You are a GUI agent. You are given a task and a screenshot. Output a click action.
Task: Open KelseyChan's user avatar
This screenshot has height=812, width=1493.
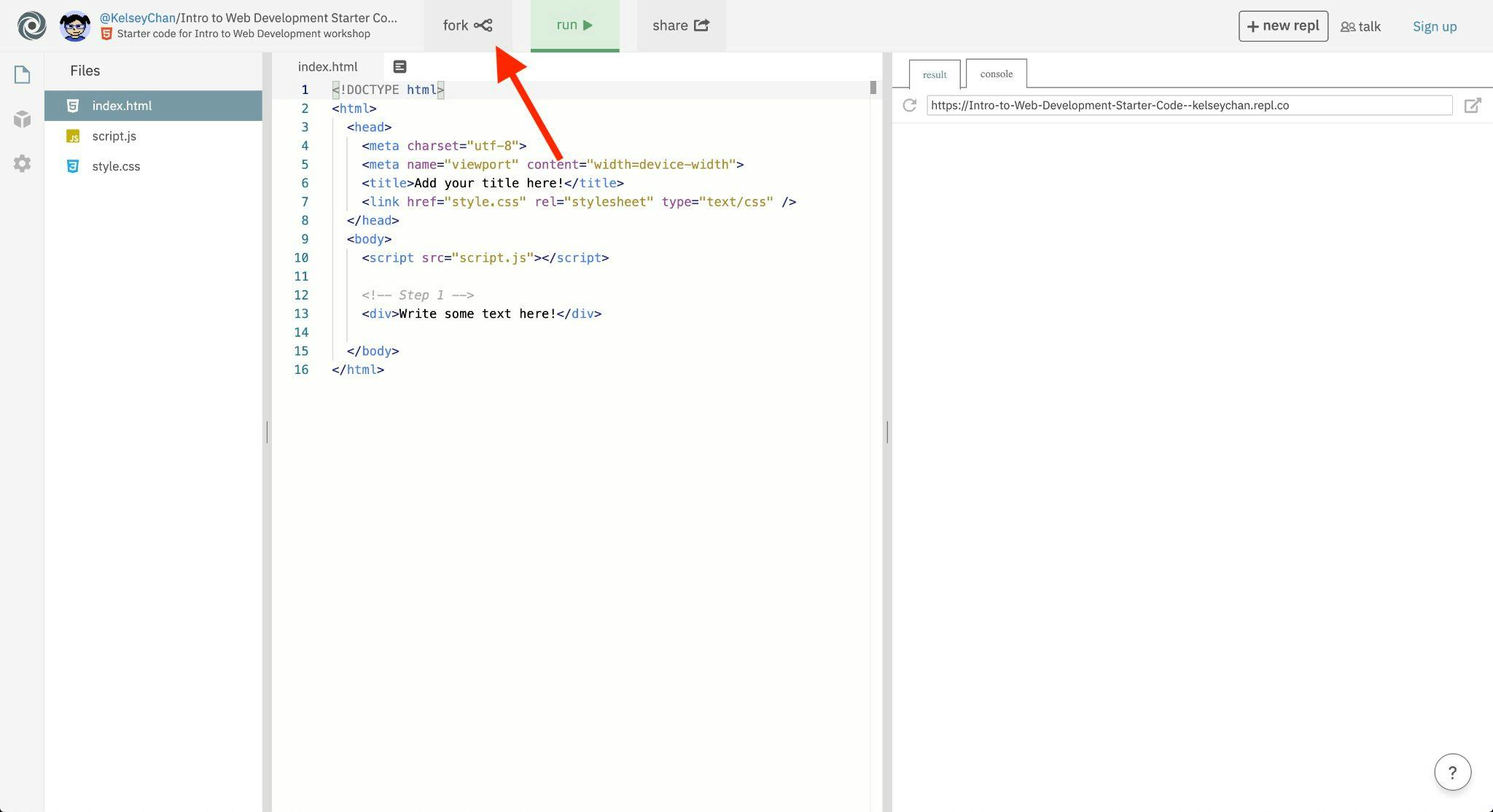click(75, 26)
